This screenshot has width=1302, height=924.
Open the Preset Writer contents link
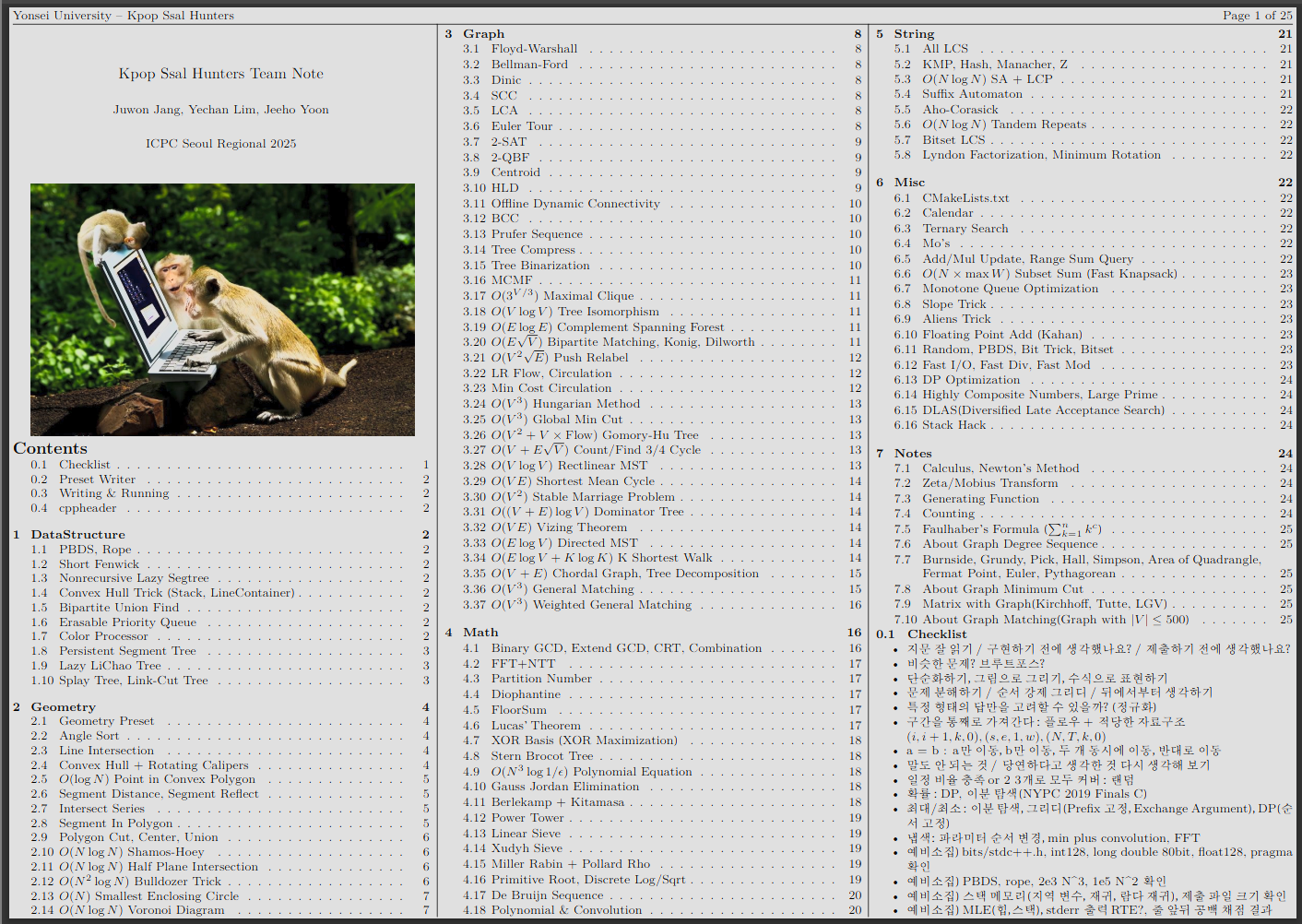point(97,480)
